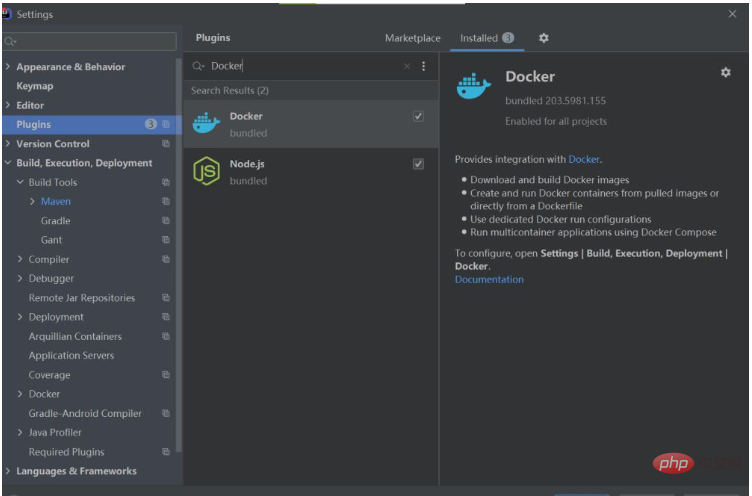
Task: Click the Node.js plugin logo icon
Action: click(x=206, y=171)
